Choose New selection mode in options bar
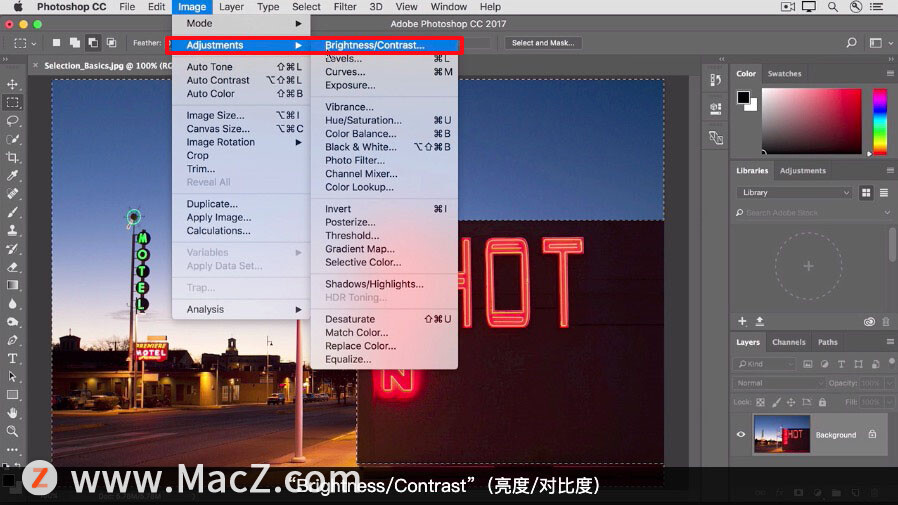898x505 pixels. click(x=56, y=43)
